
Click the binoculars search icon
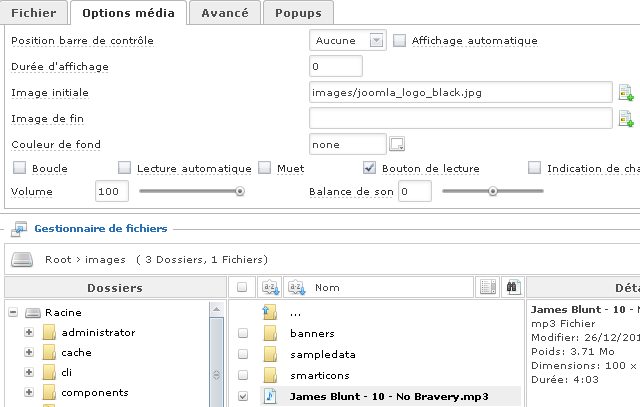pyautogui.click(x=512, y=287)
